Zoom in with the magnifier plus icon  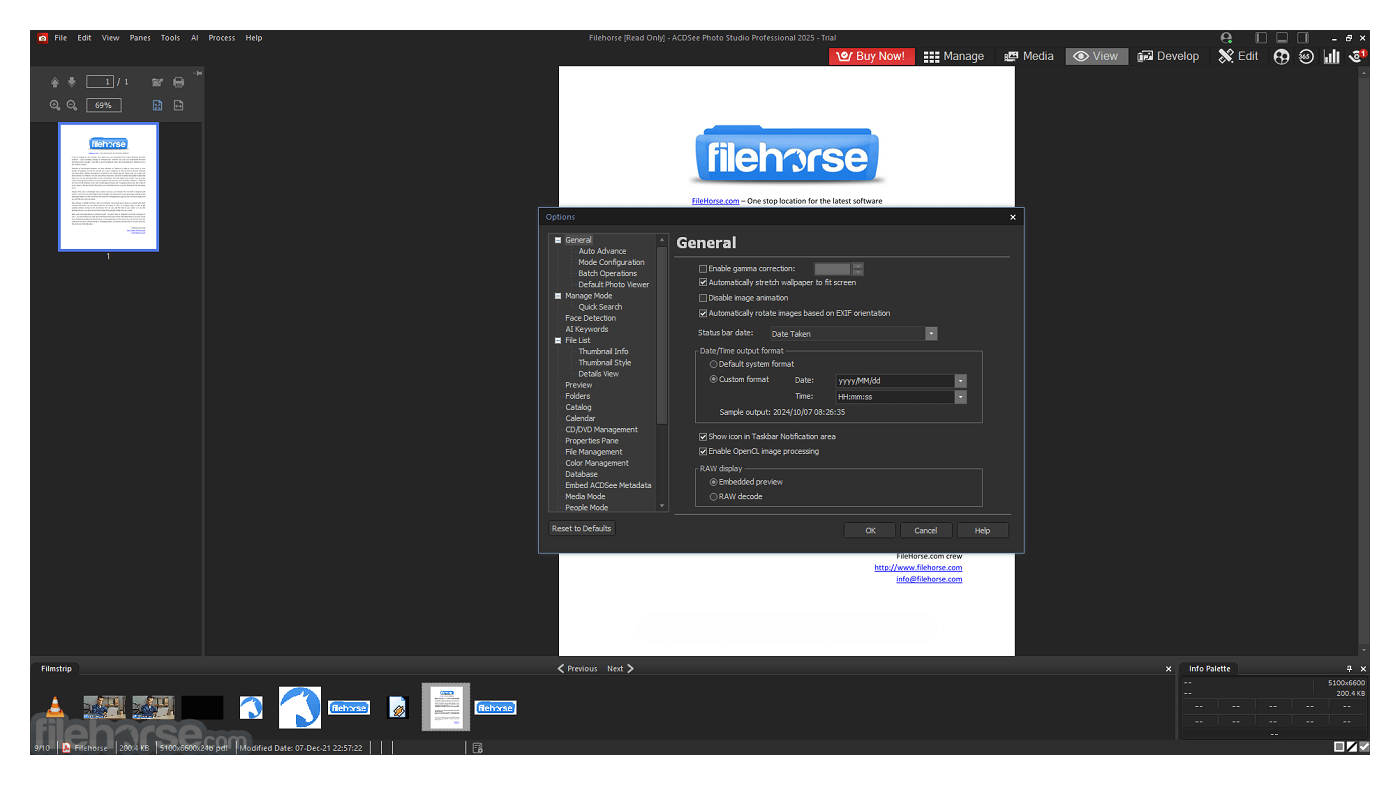point(55,105)
